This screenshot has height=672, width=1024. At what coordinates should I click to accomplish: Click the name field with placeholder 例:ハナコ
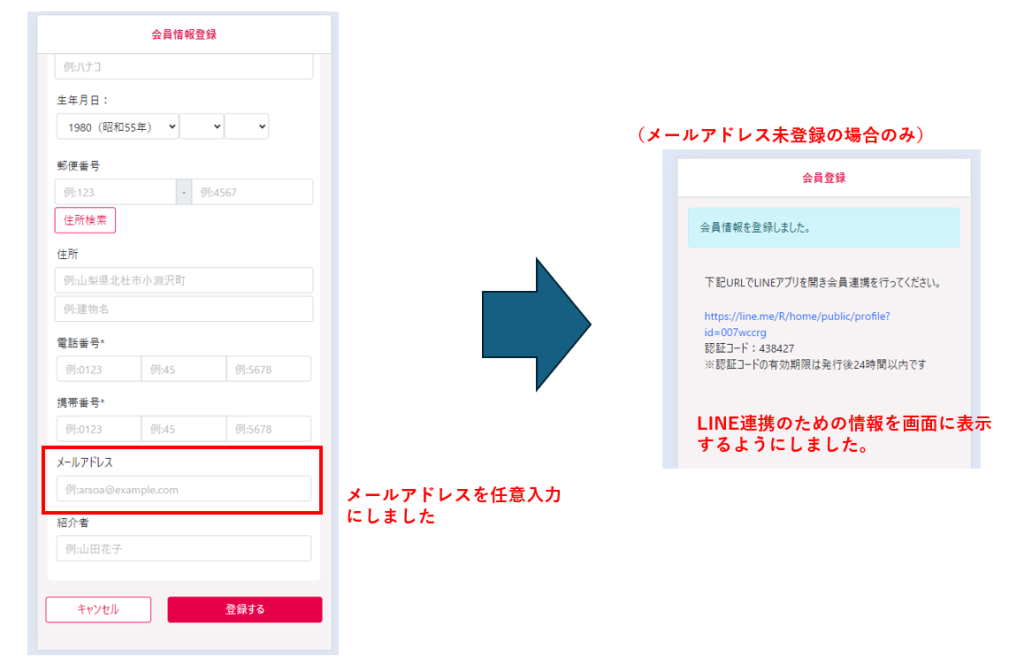tap(184, 67)
